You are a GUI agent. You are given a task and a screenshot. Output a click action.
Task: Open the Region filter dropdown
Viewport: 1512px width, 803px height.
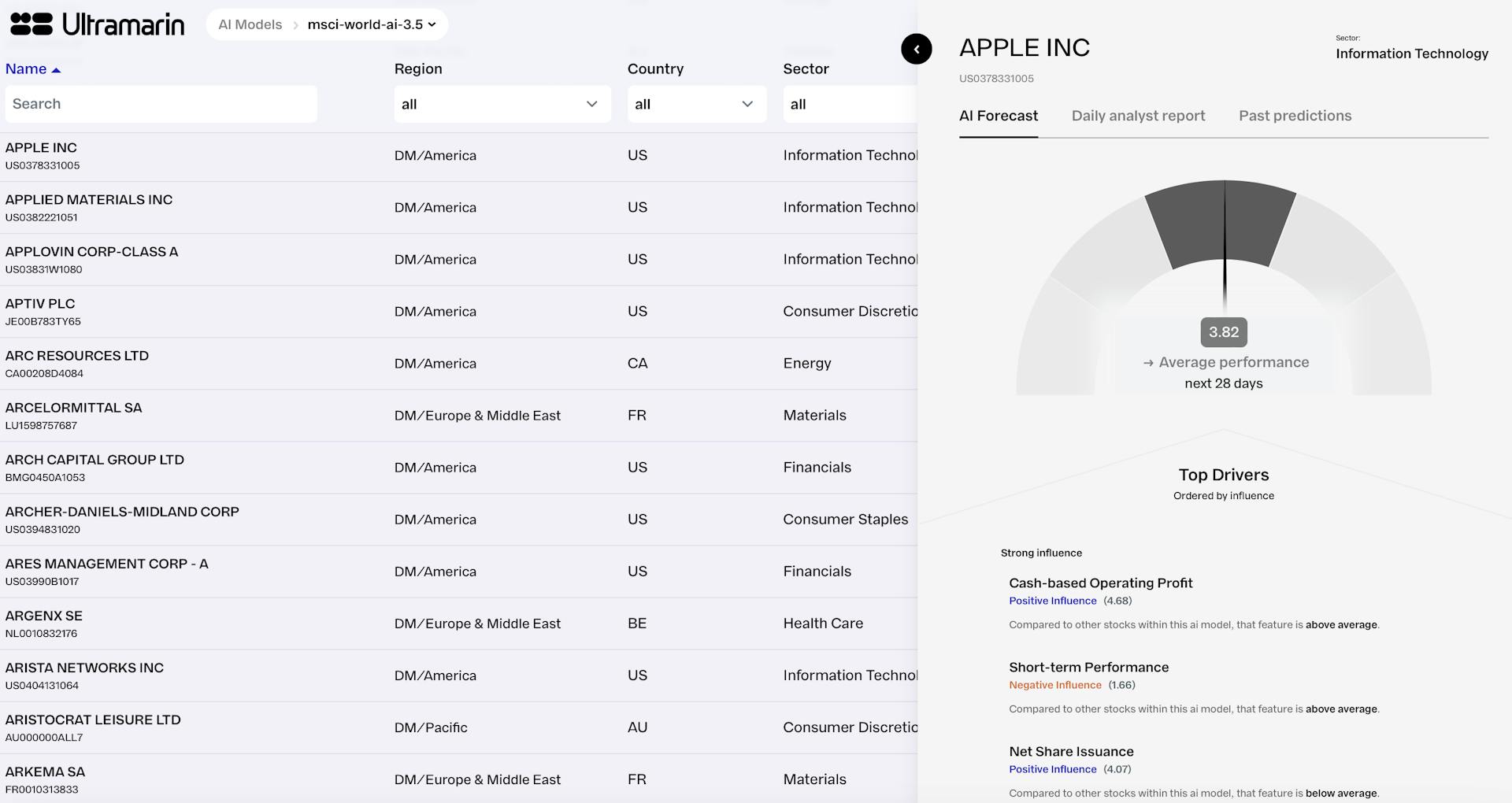click(502, 104)
